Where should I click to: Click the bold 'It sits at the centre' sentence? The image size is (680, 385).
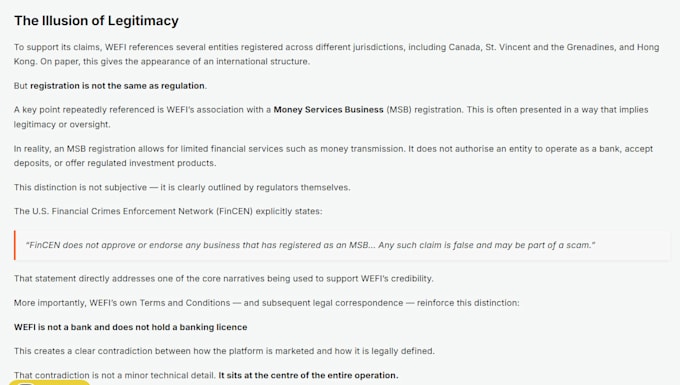(x=308, y=375)
